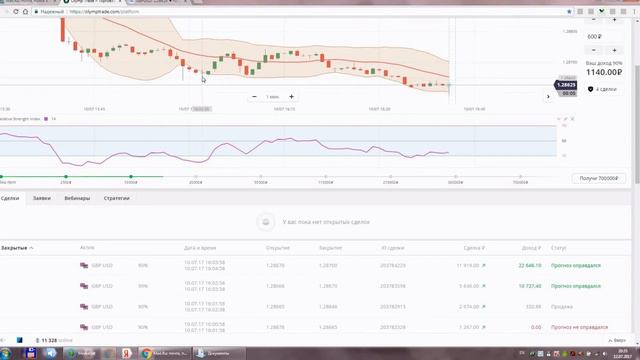
Task: Close the RSI indicator panel
Action: [572, 119]
